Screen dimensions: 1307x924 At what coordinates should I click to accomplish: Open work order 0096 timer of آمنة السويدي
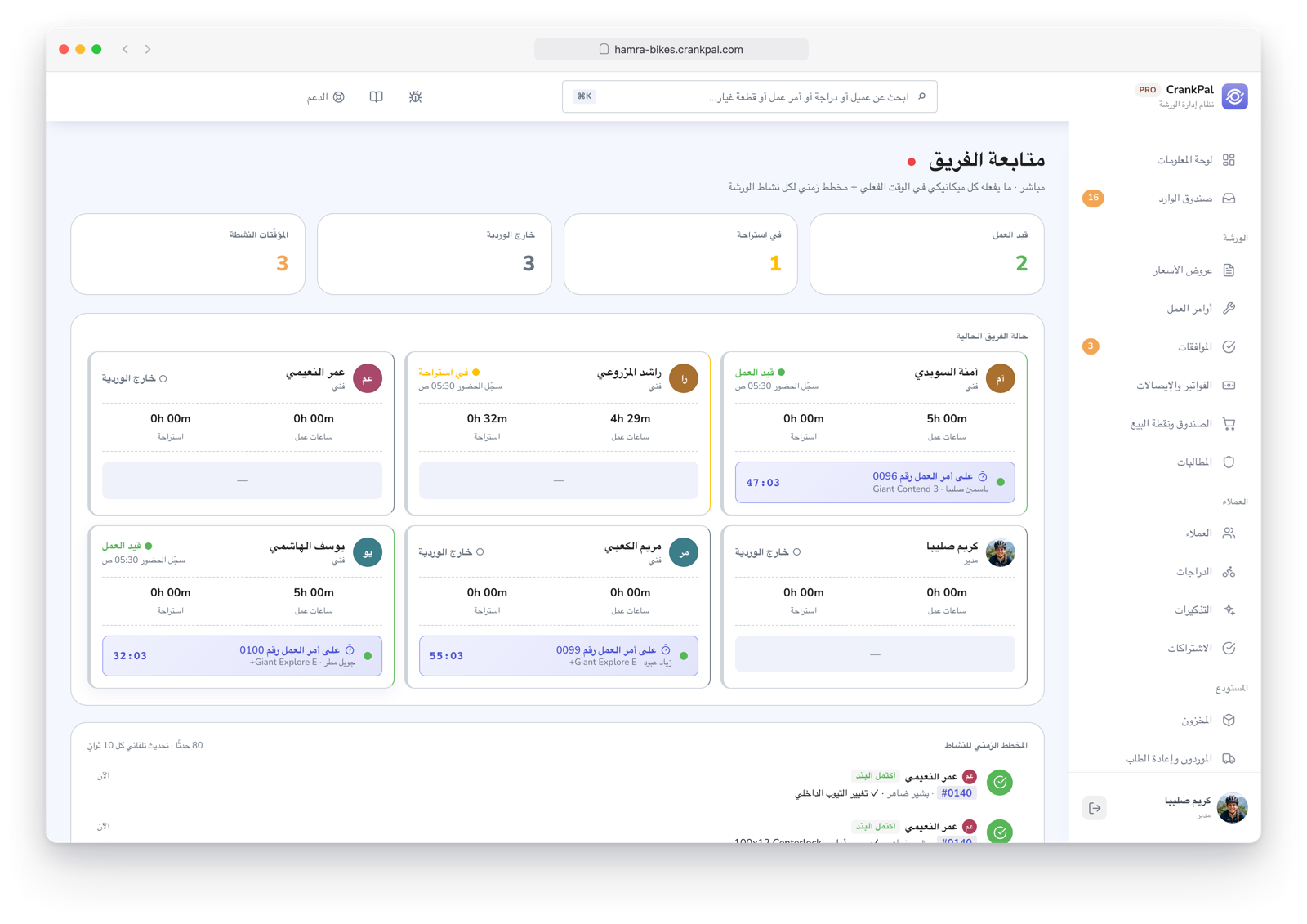[x=875, y=482]
